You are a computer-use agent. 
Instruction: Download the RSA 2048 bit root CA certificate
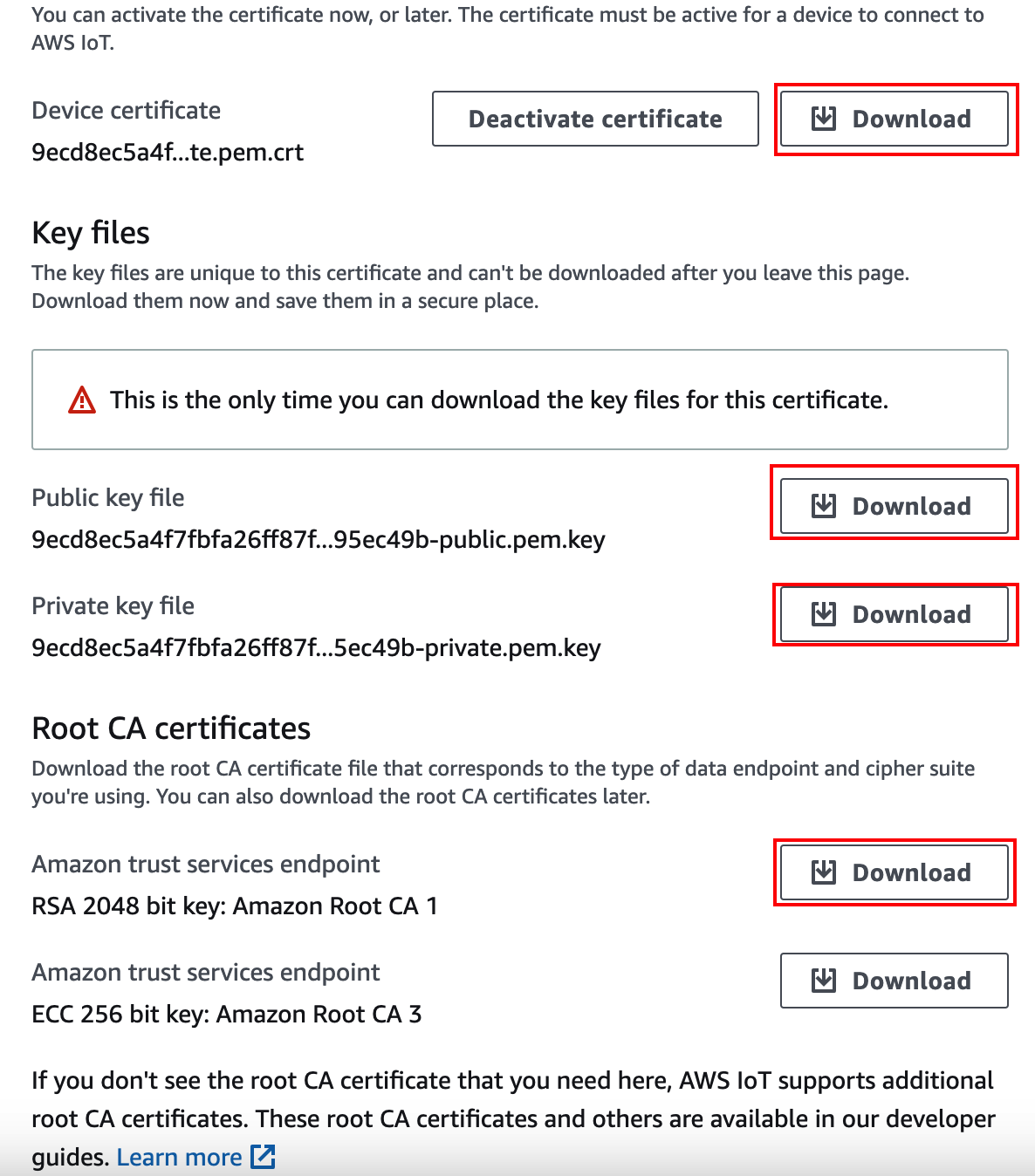click(x=894, y=872)
